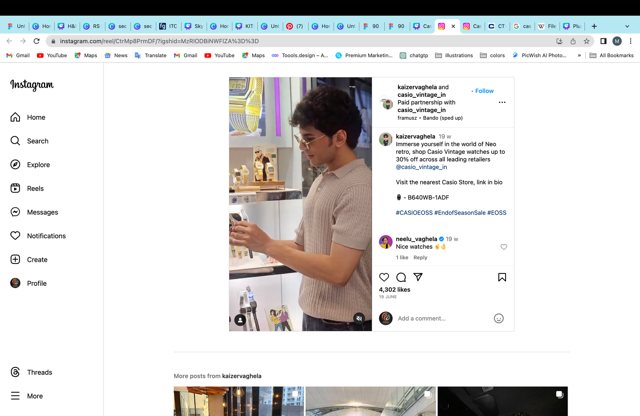Follow kaizervaghela
Viewport: 640px width, 416px height.
pyautogui.click(x=484, y=91)
